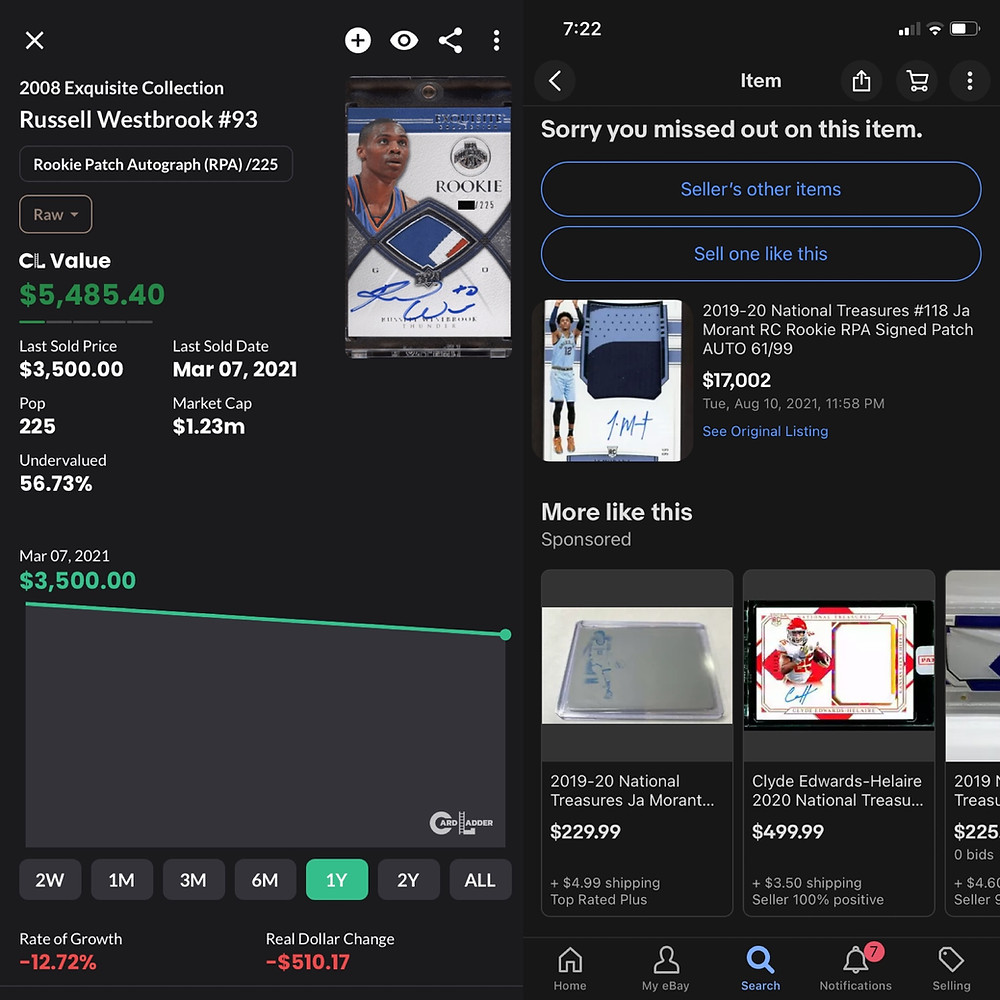The height and width of the screenshot is (1000, 1000).
Task: Tap Sell one like this
Action: pyautogui.click(x=761, y=254)
